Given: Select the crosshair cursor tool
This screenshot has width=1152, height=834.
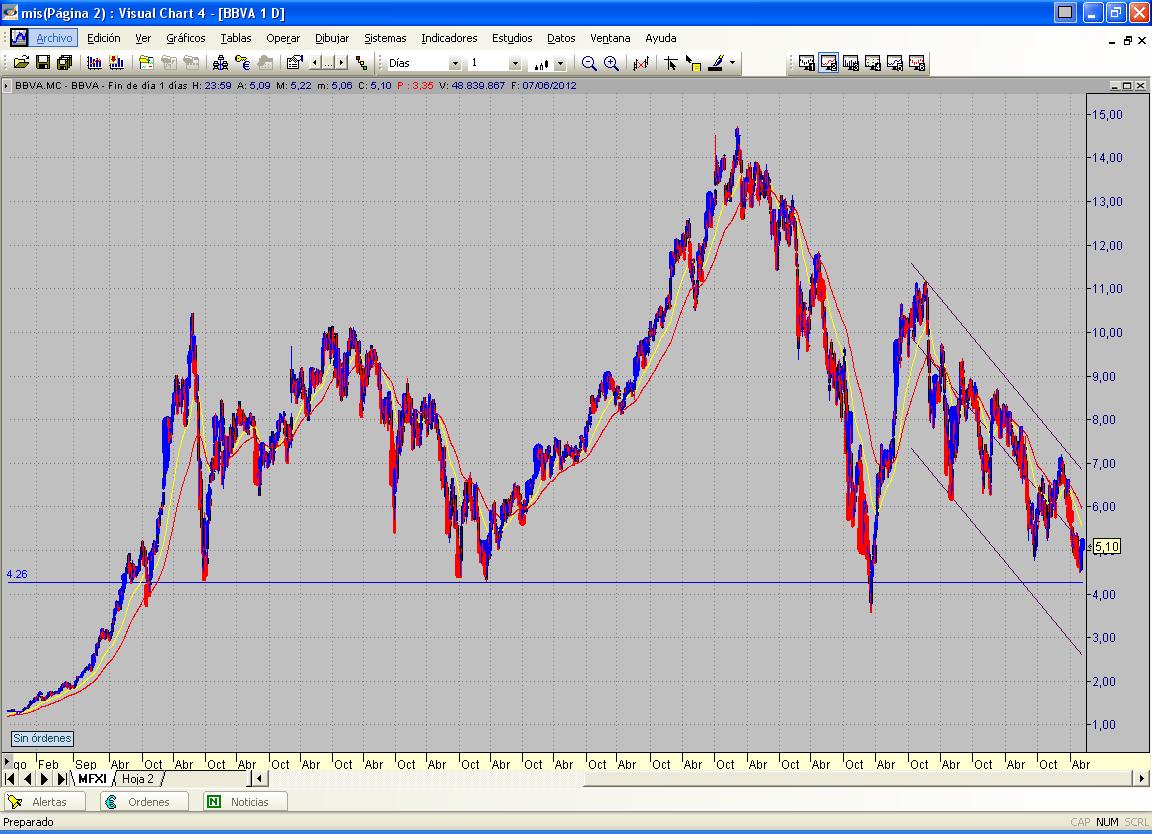Looking at the screenshot, I should pyautogui.click(x=670, y=63).
